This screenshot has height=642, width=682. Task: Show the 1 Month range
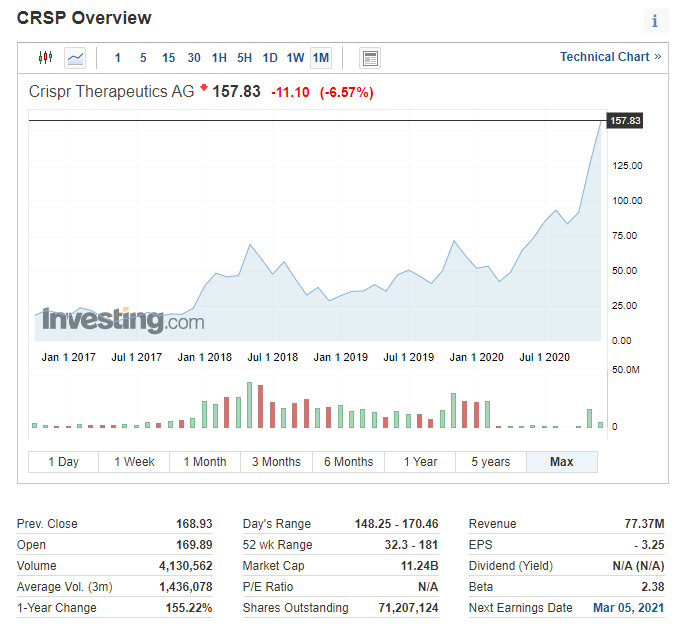pyautogui.click(x=205, y=461)
